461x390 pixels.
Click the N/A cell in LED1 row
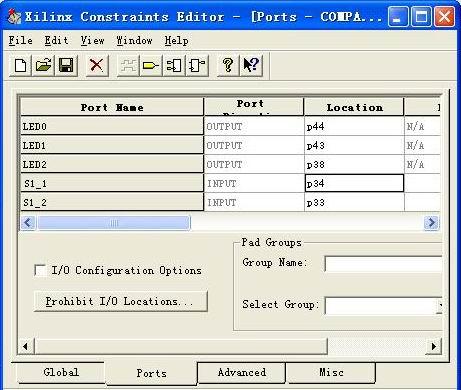click(x=422, y=145)
